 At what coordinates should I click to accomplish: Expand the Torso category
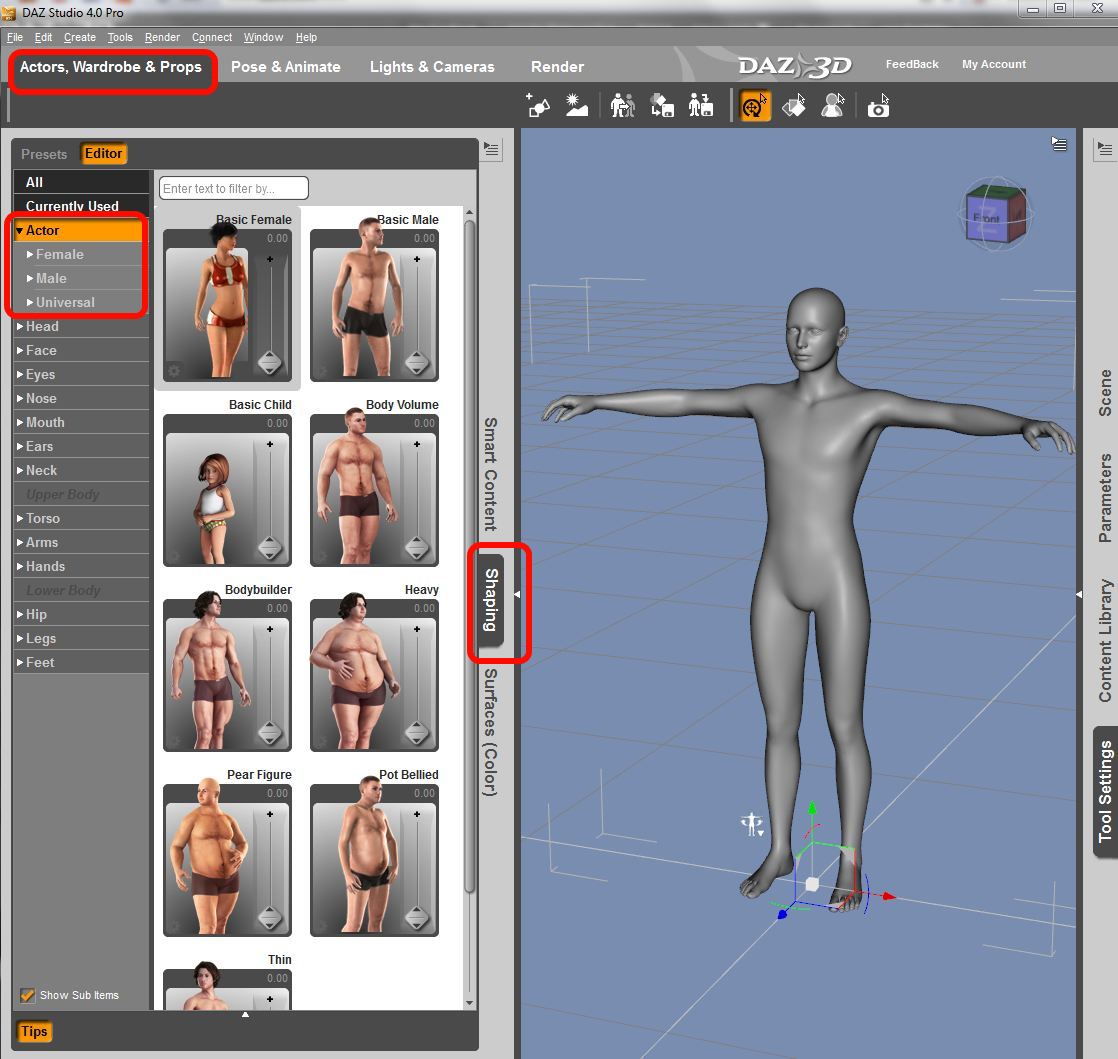point(20,518)
